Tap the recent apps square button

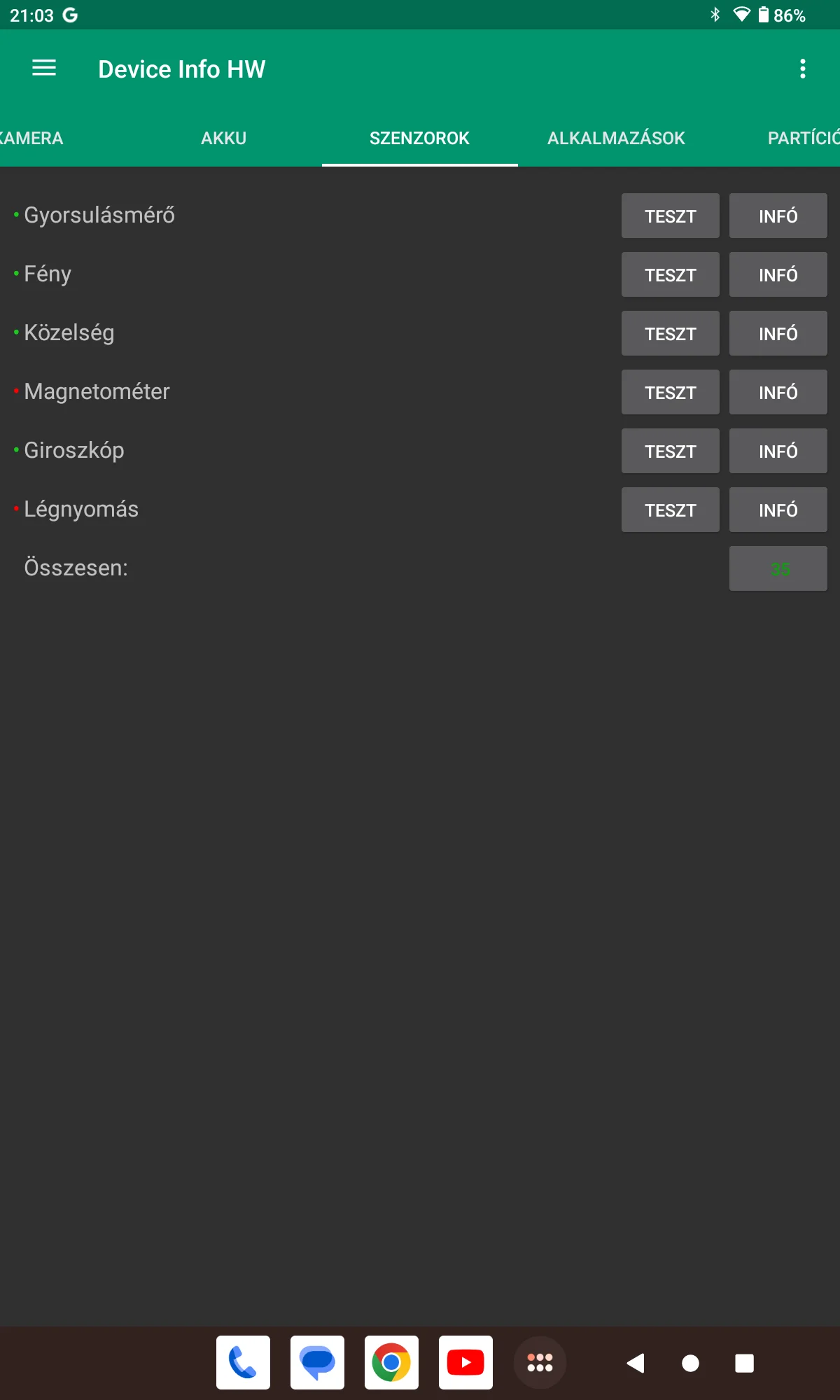(744, 1363)
